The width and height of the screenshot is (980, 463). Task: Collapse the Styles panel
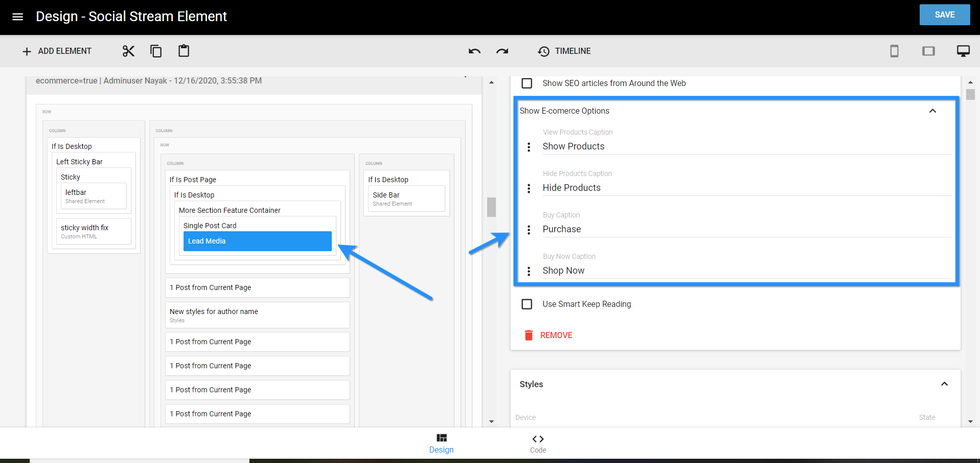pos(943,384)
